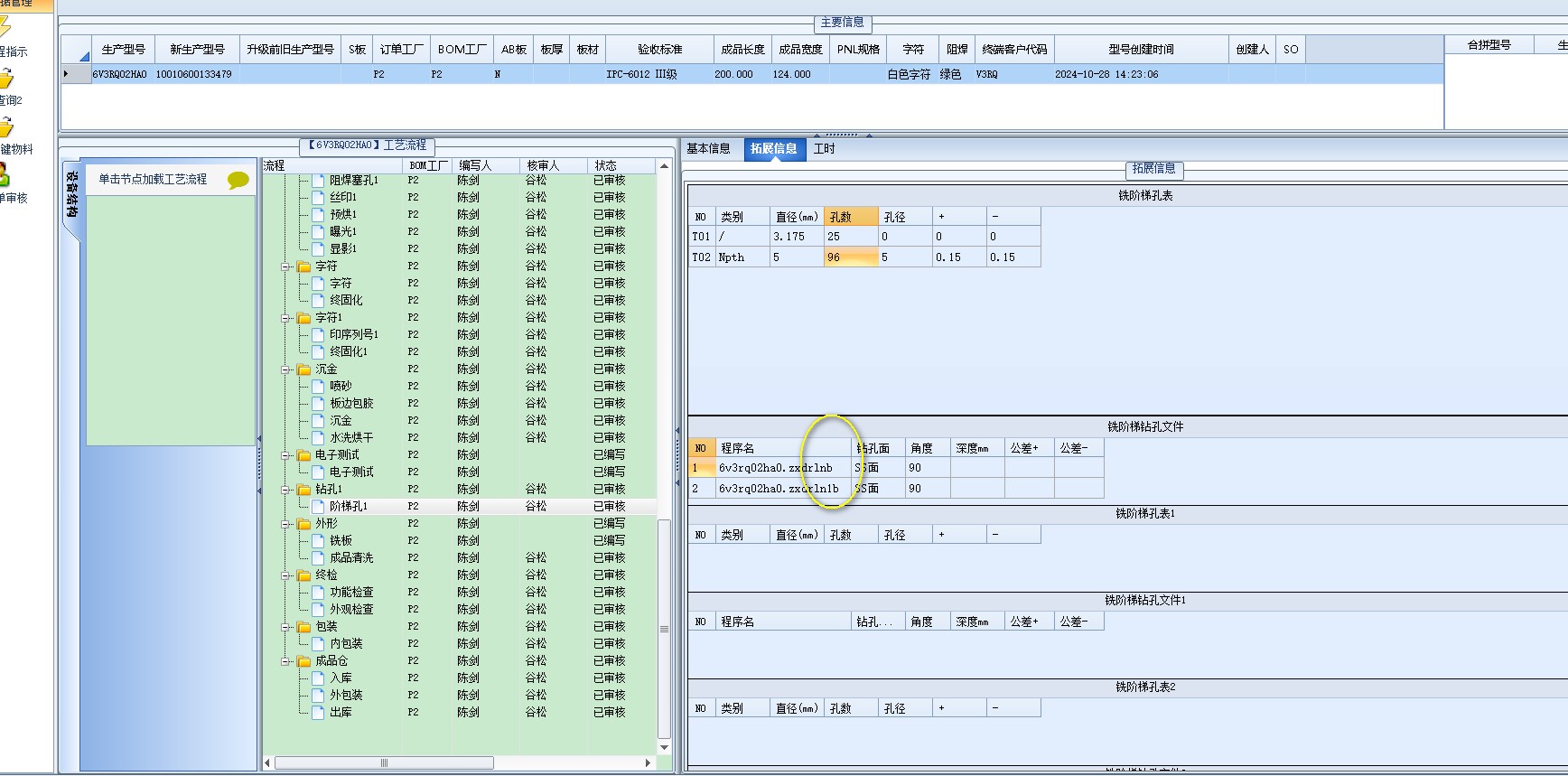Image resolution: width=1568 pixels, height=776 pixels.
Task: Select the 内包装 document icon
Action: click(318, 643)
